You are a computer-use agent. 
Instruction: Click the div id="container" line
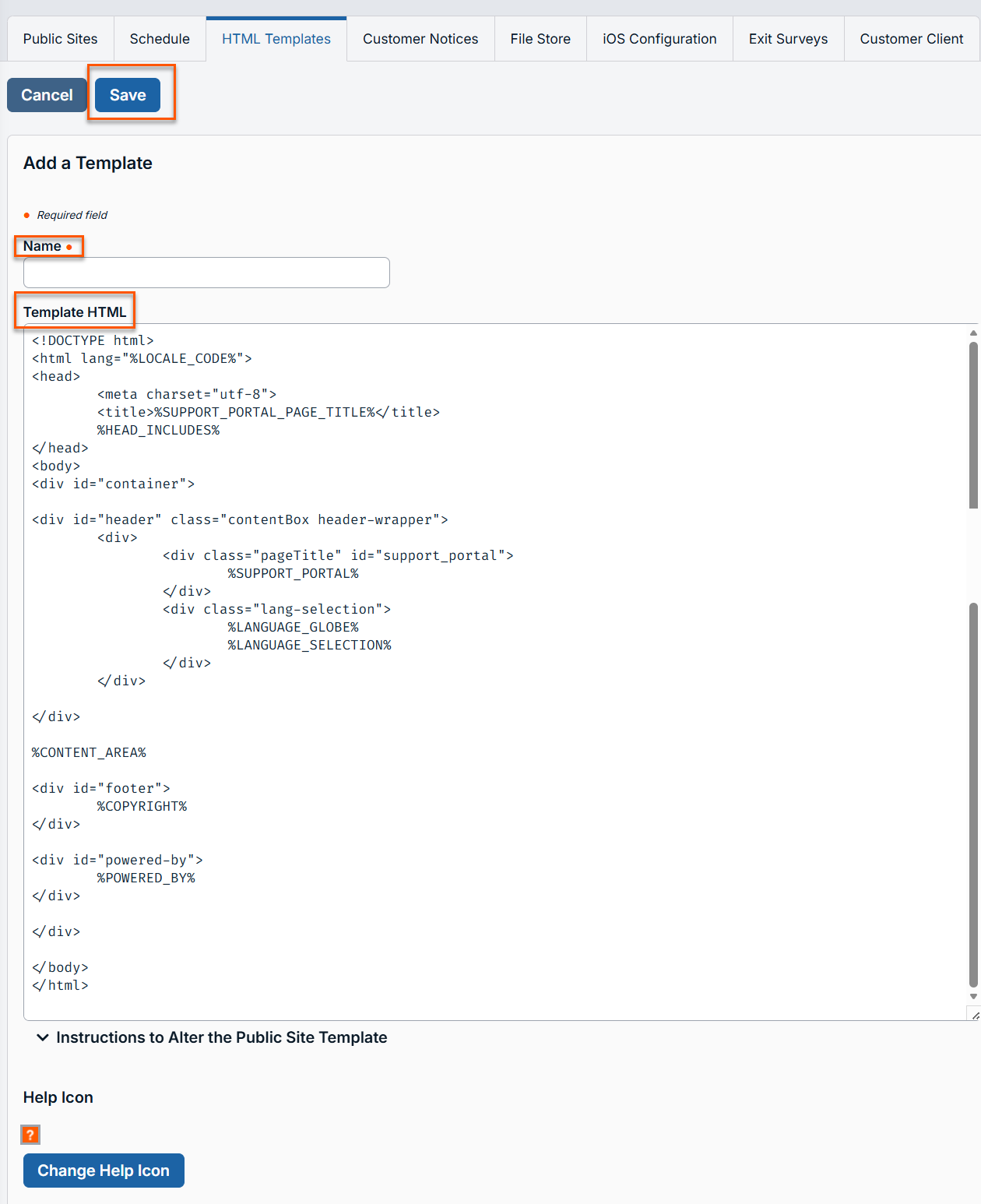(x=114, y=484)
